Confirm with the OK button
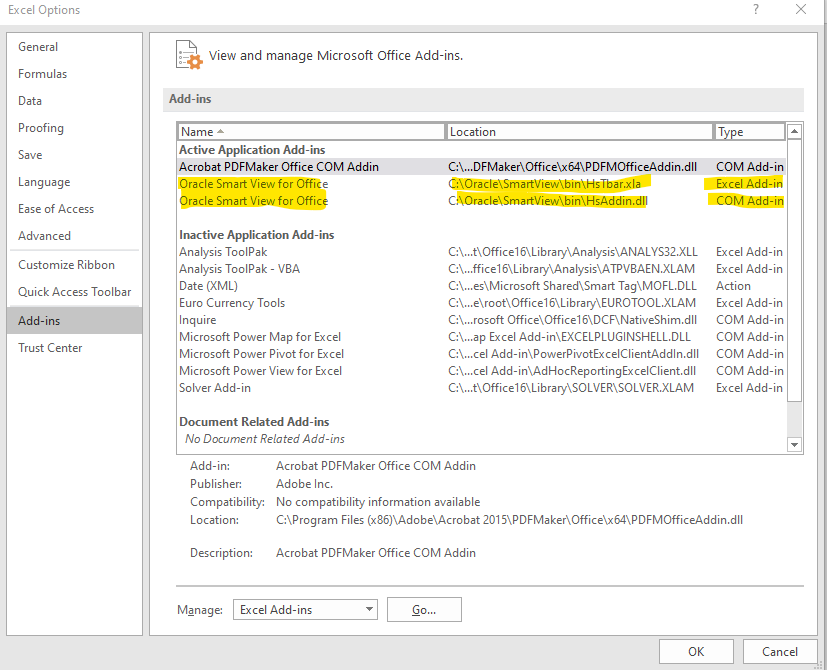The width and height of the screenshot is (827, 670). click(696, 652)
